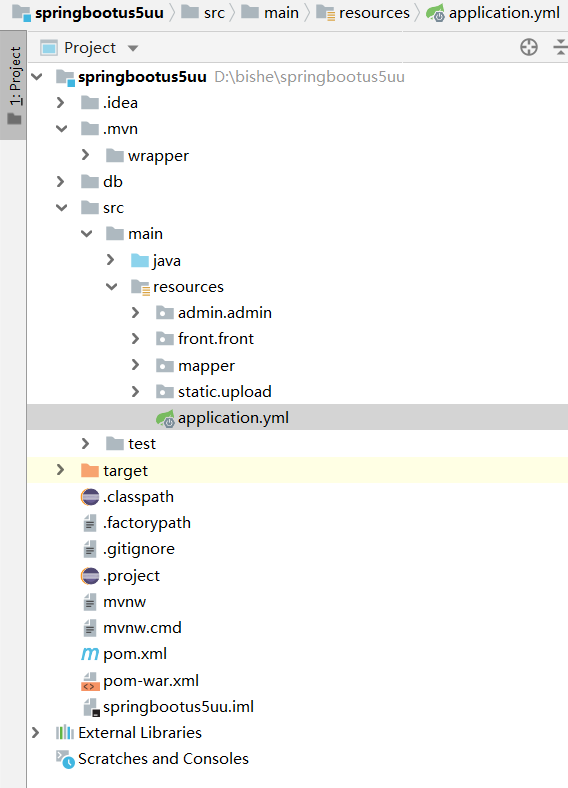Select the pom.xml Maven file
The image size is (568, 788).
pos(135,654)
